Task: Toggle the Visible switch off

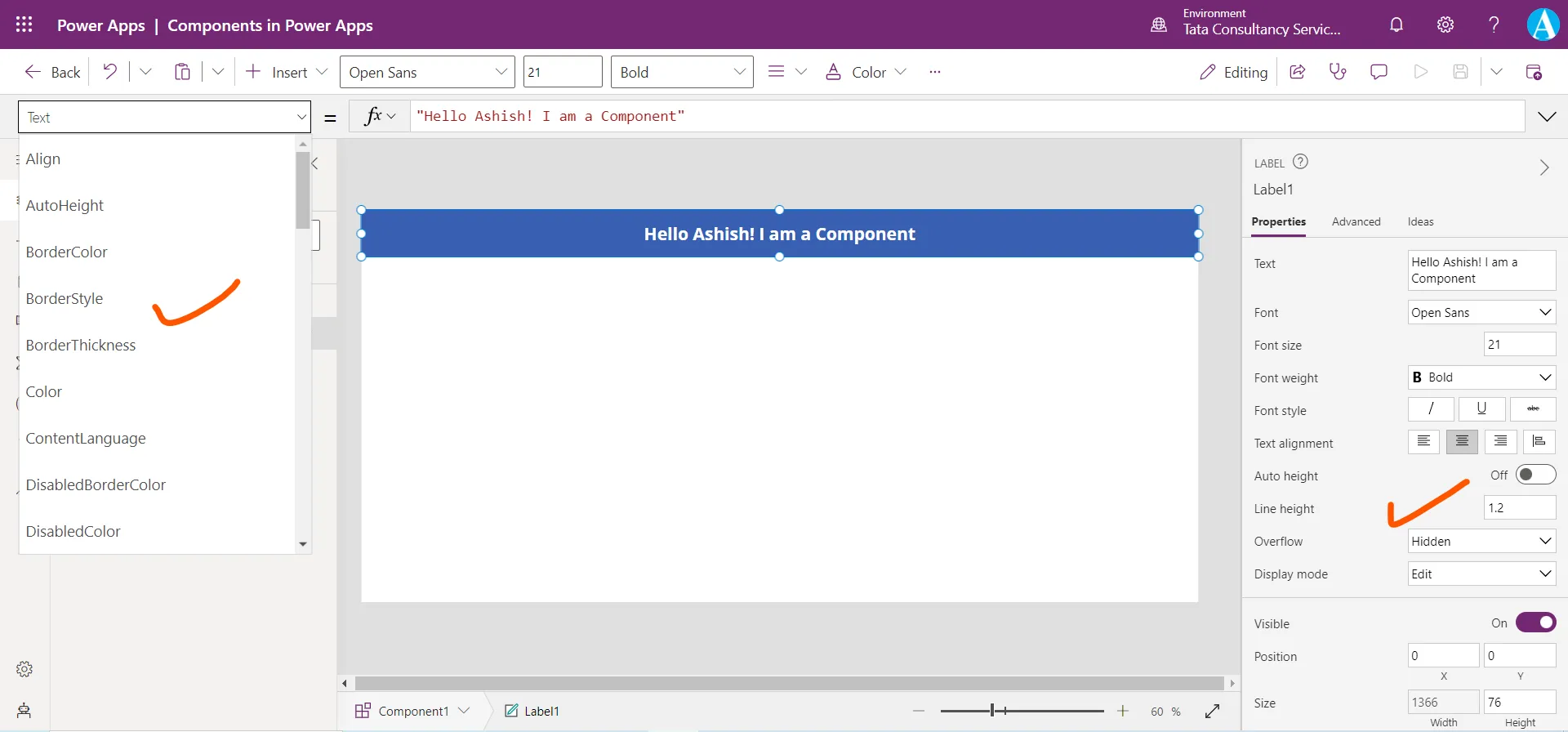Action: (1536, 623)
